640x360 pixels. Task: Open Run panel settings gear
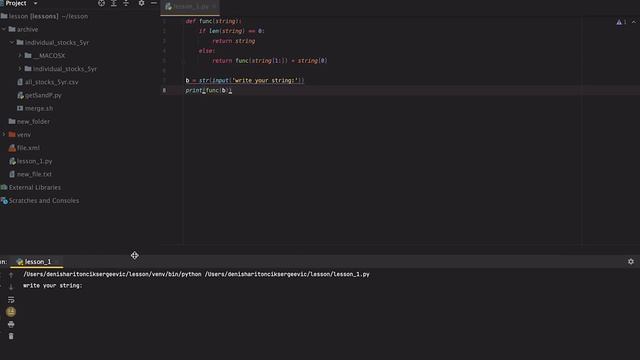tap(631, 261)
